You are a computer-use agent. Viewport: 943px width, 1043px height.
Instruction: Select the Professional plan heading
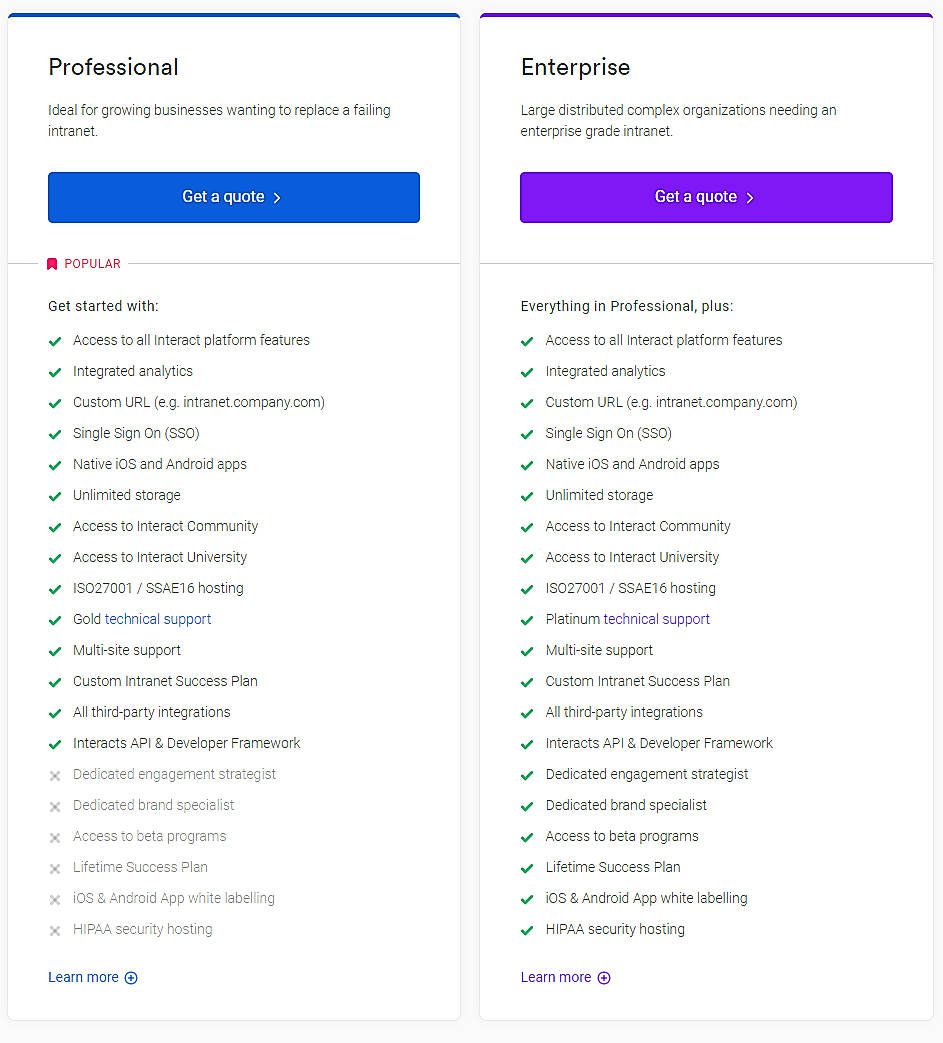click(x=113, y=67)
